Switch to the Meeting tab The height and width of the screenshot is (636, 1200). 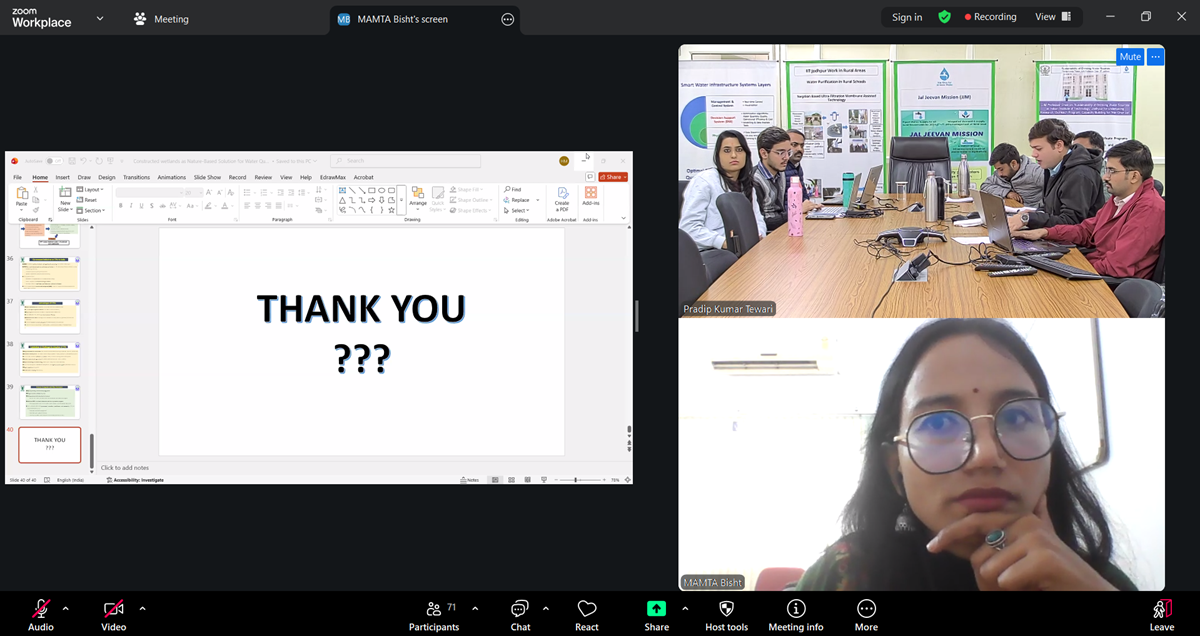pos(161,19)
